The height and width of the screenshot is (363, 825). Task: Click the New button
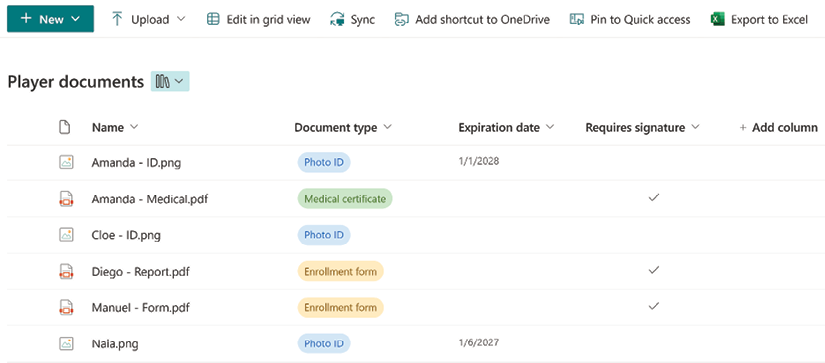(x=51, y=19)
